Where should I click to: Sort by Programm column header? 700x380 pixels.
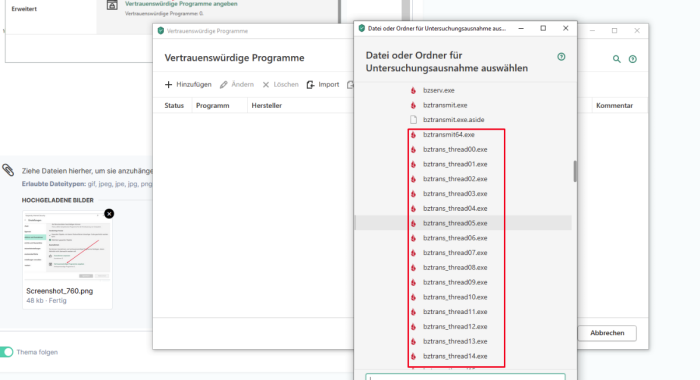click(212, 105)
